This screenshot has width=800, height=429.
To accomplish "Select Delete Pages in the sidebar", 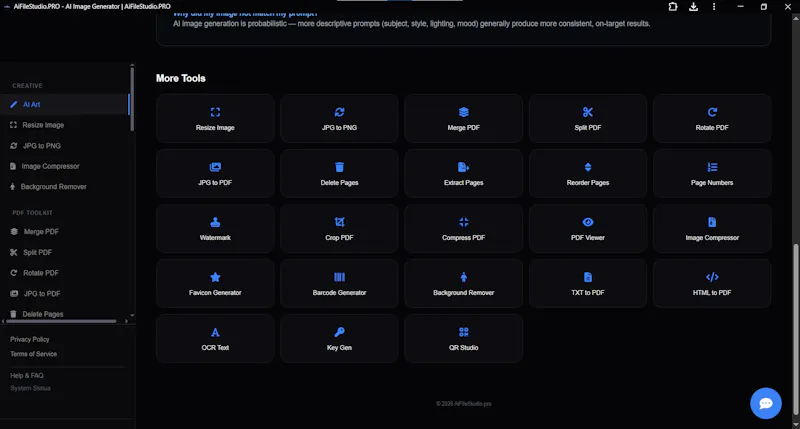I will (x=65, y=313).
